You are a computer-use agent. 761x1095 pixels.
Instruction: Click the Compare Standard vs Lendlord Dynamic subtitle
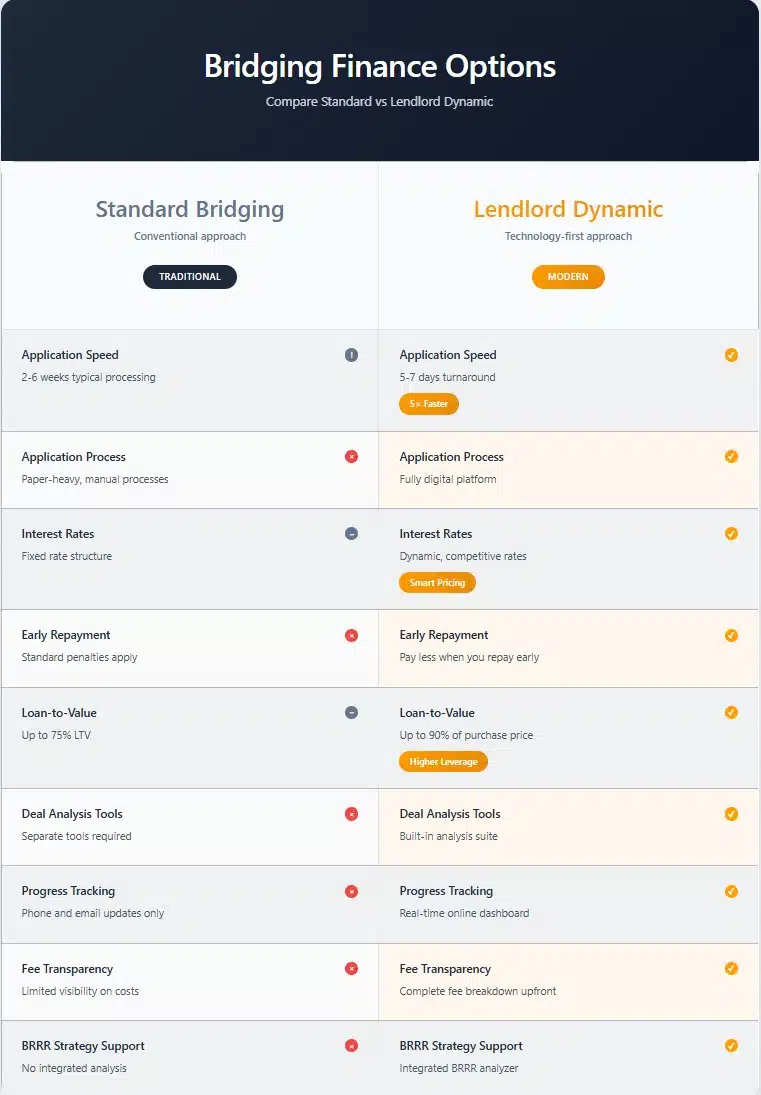tap(380, 102)
